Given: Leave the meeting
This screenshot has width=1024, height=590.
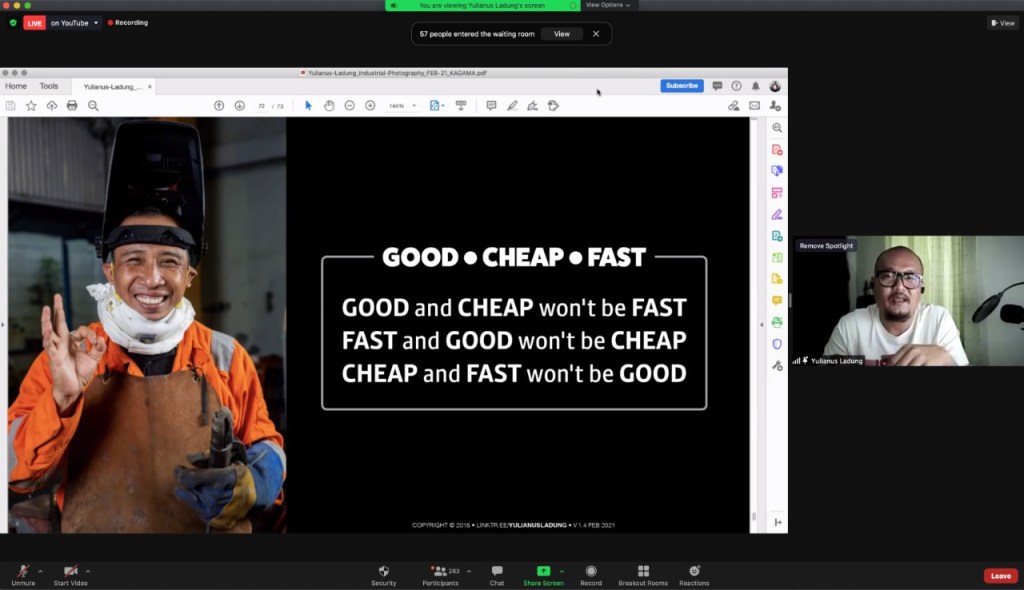Looking at the screenshot, I should [1000, 576].
